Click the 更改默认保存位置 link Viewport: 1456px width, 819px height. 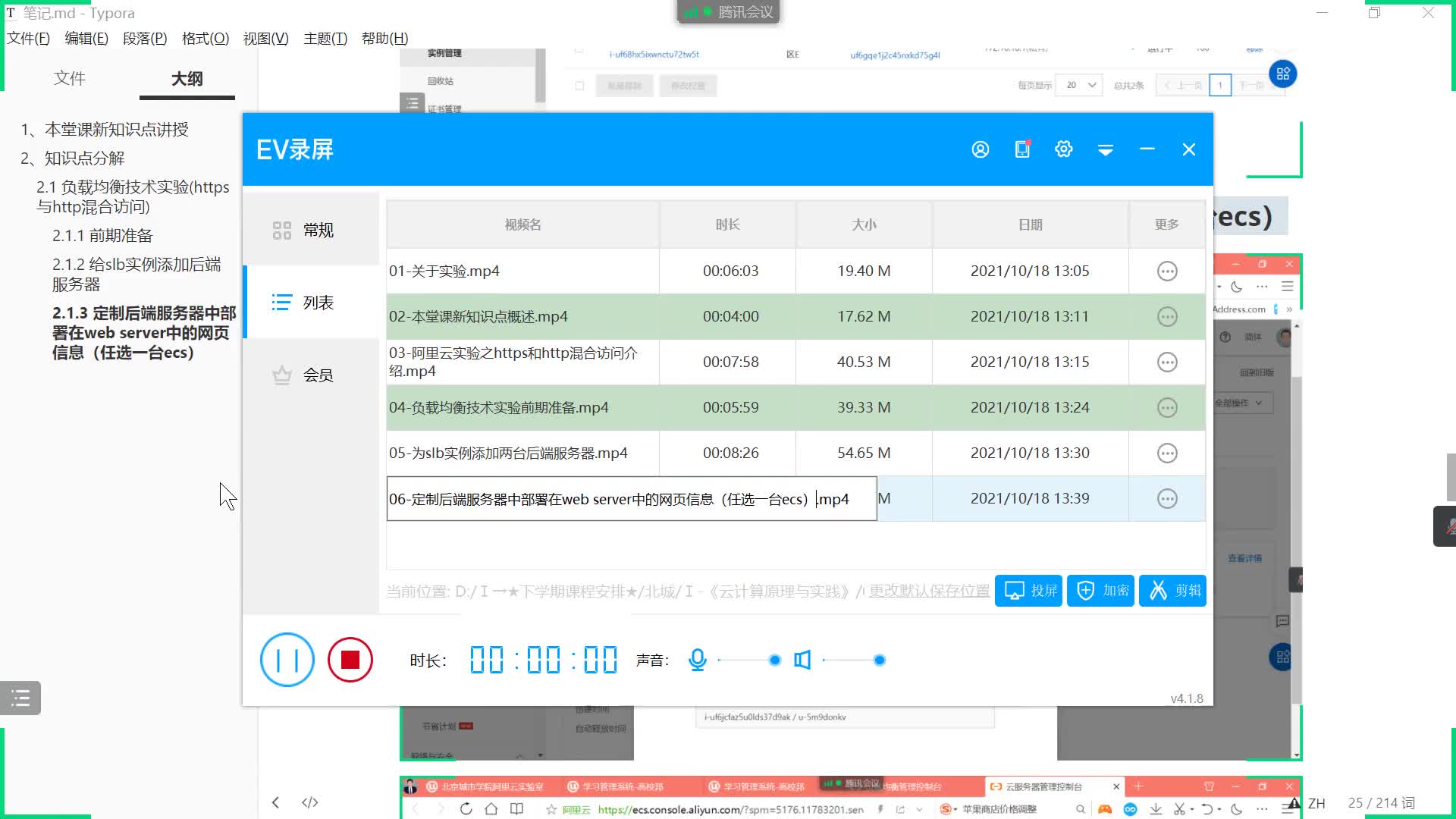(x=929, y=591)
